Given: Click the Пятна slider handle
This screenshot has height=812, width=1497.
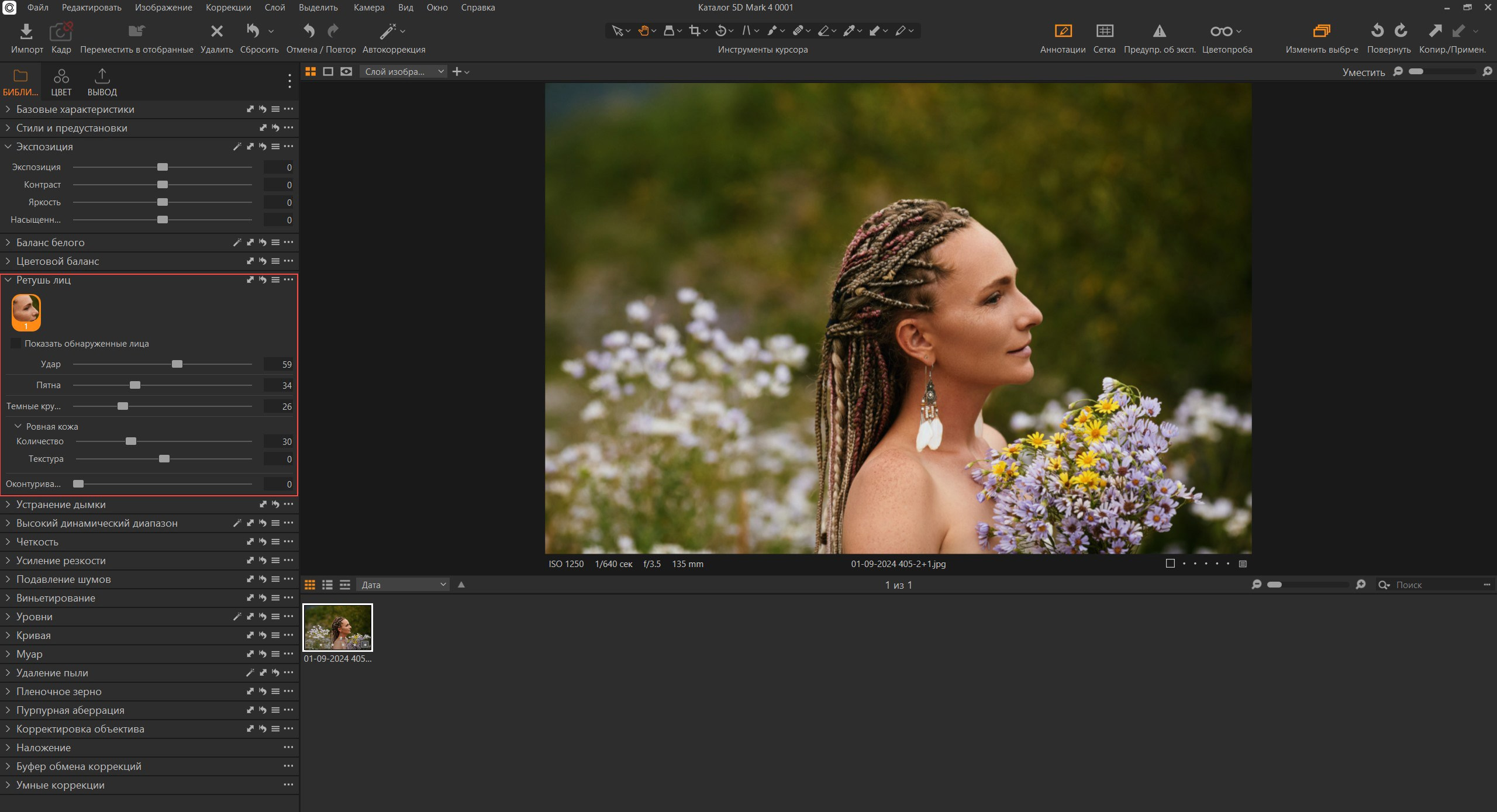Looking at the screenshot, I should (x=135, y=385).
